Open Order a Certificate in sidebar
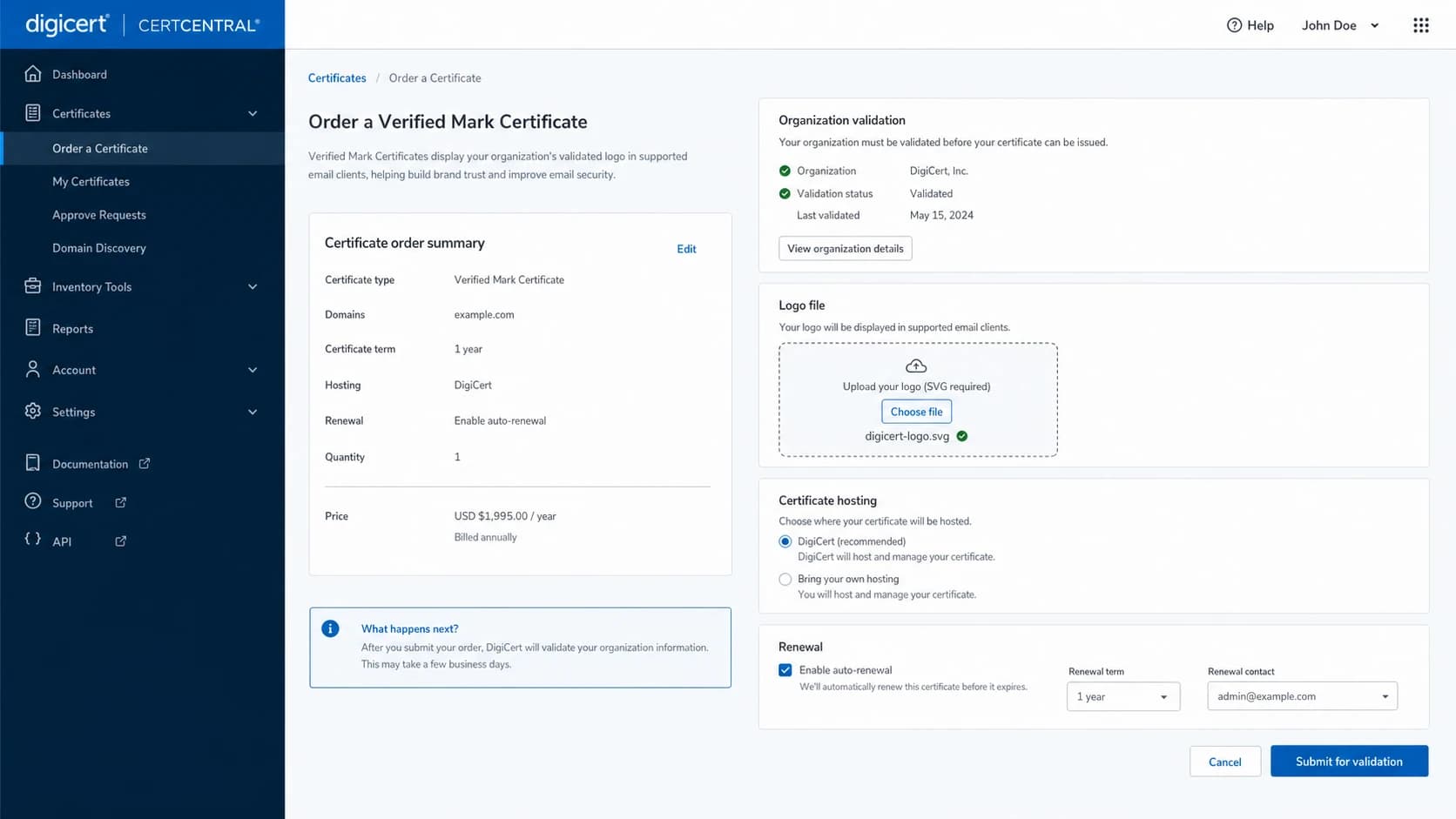 click(143, 149)
